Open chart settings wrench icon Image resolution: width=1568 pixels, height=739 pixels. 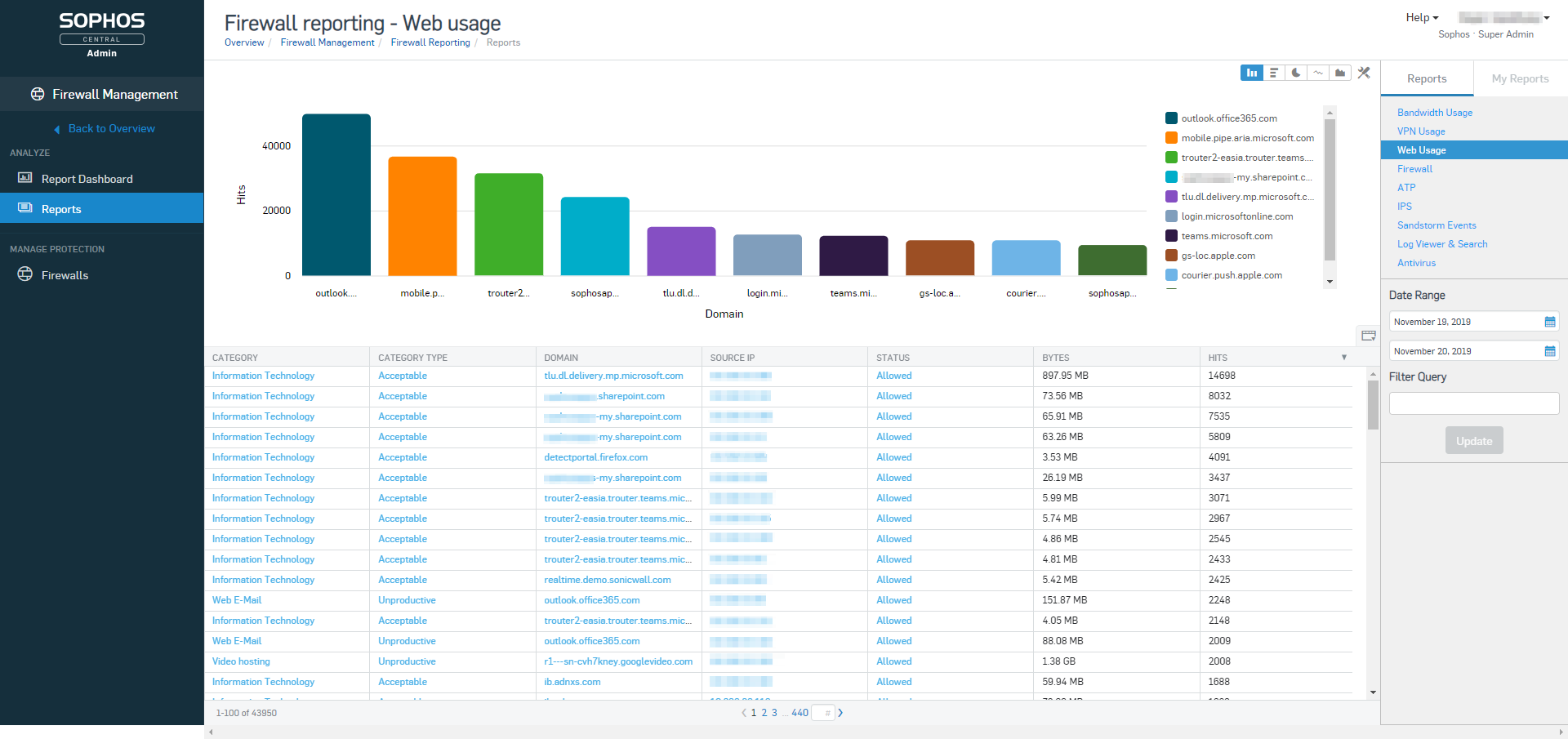coord(1364,73)
